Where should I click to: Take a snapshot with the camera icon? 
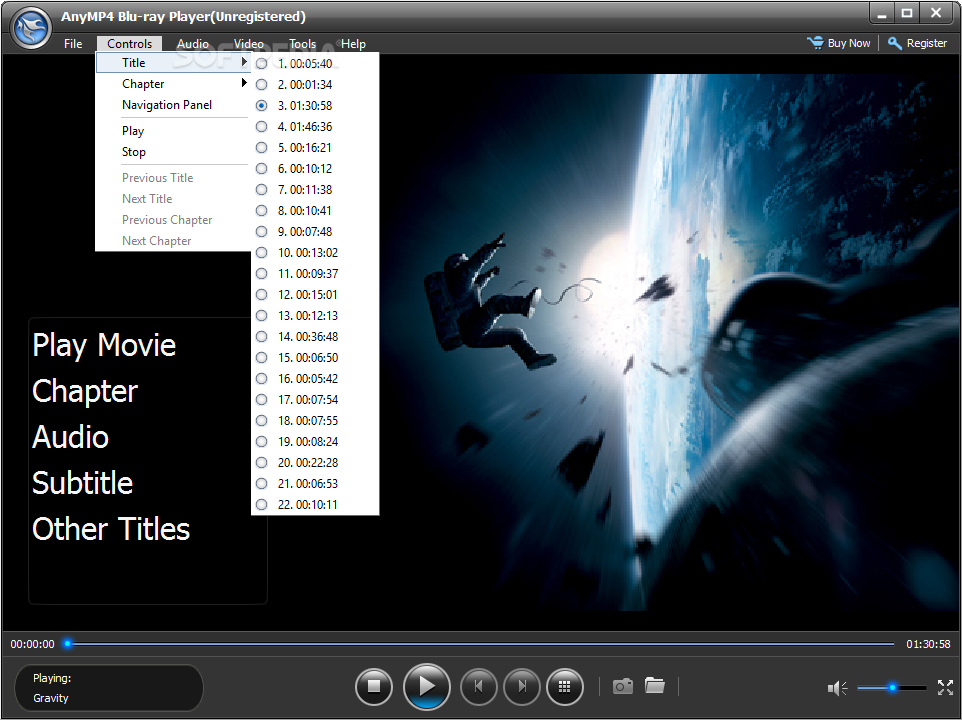tap(622, 686)
